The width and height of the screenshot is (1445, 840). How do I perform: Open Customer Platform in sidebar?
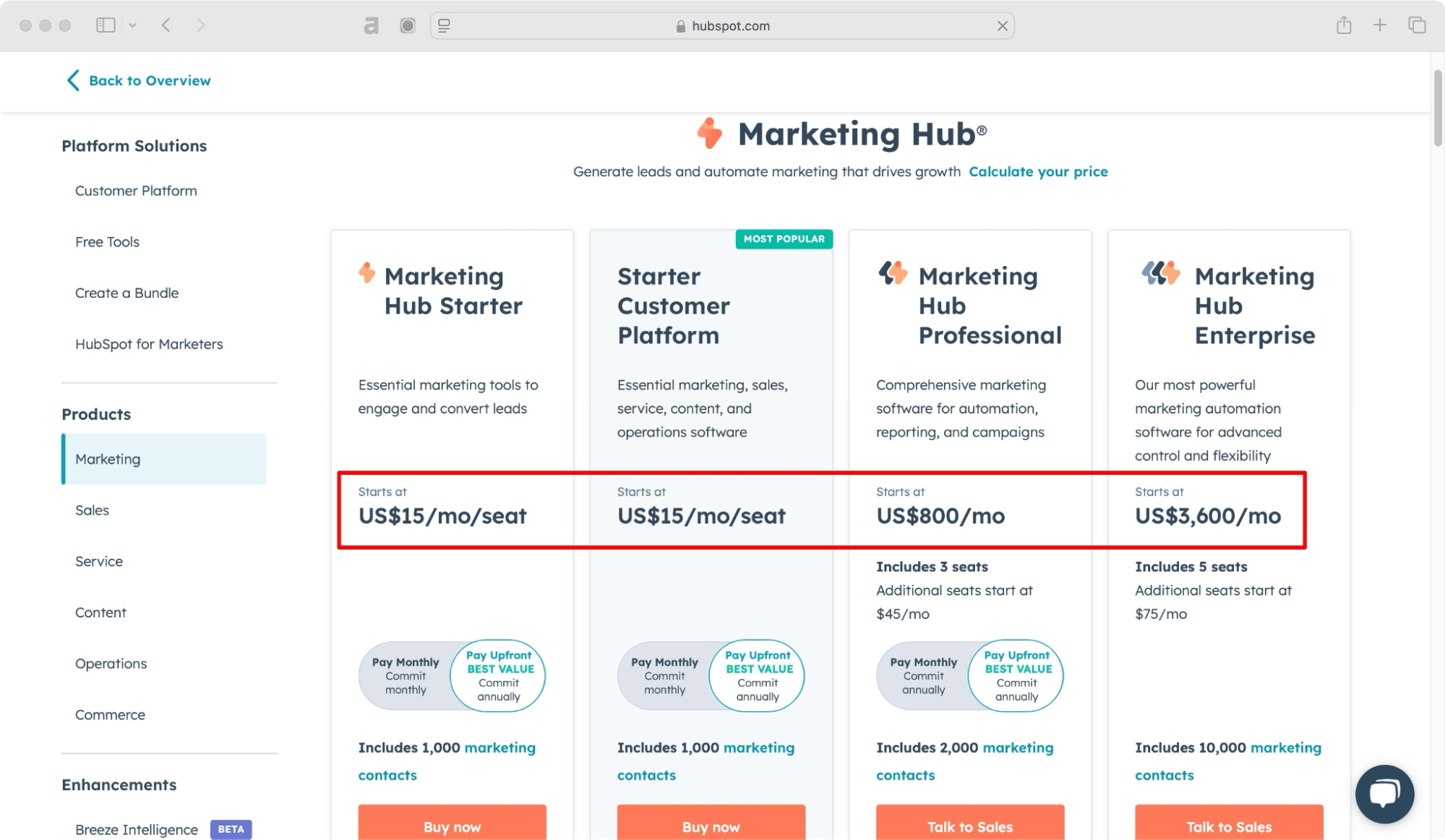tap(136, 191)
